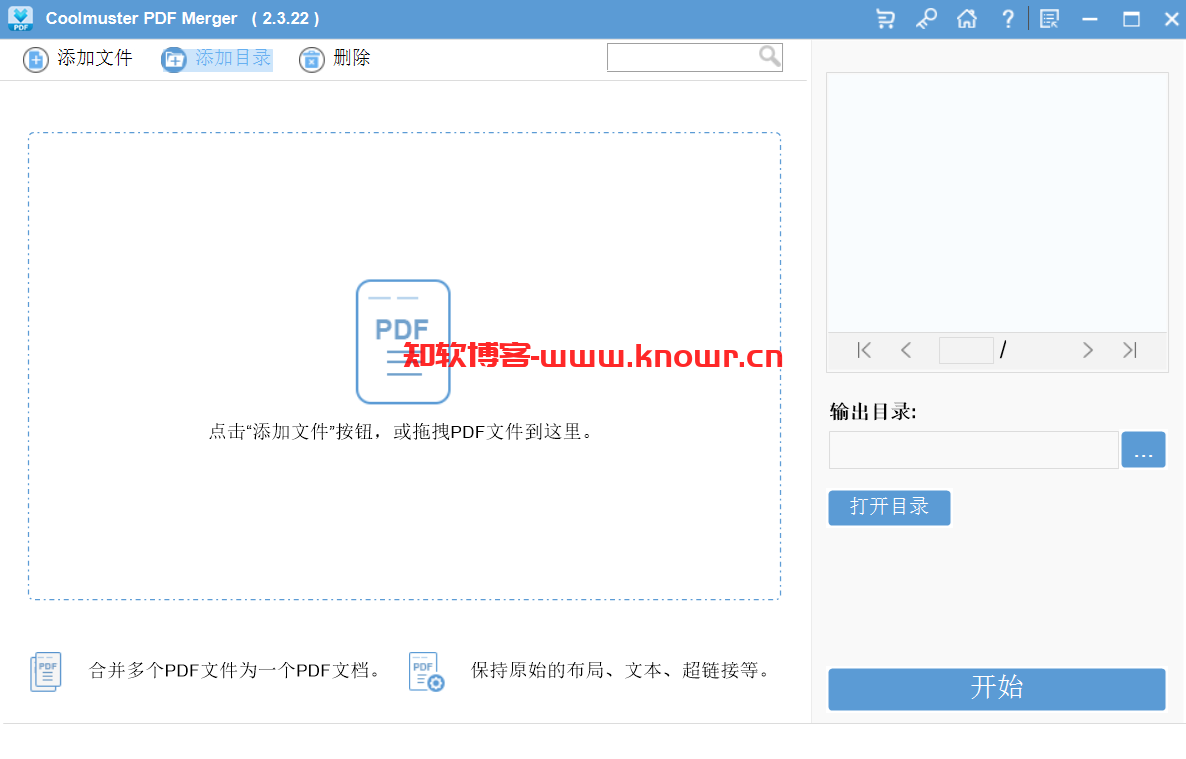The height and width of the screenshot is (759, 1186).
Task: Click the PDF with gear icon at bottom
Action: tap(426, 672)
